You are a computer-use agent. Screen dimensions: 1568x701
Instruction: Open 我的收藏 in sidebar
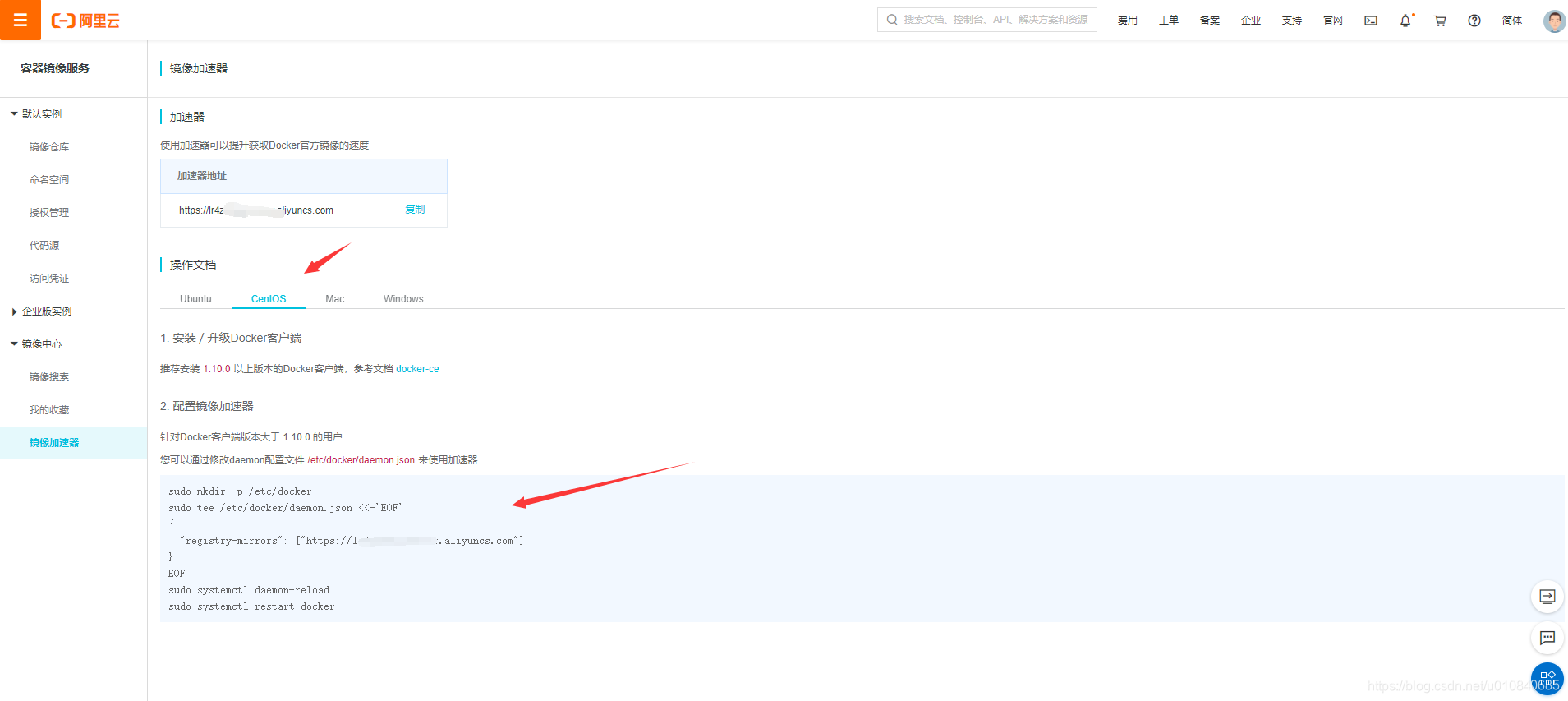point(49,410)
